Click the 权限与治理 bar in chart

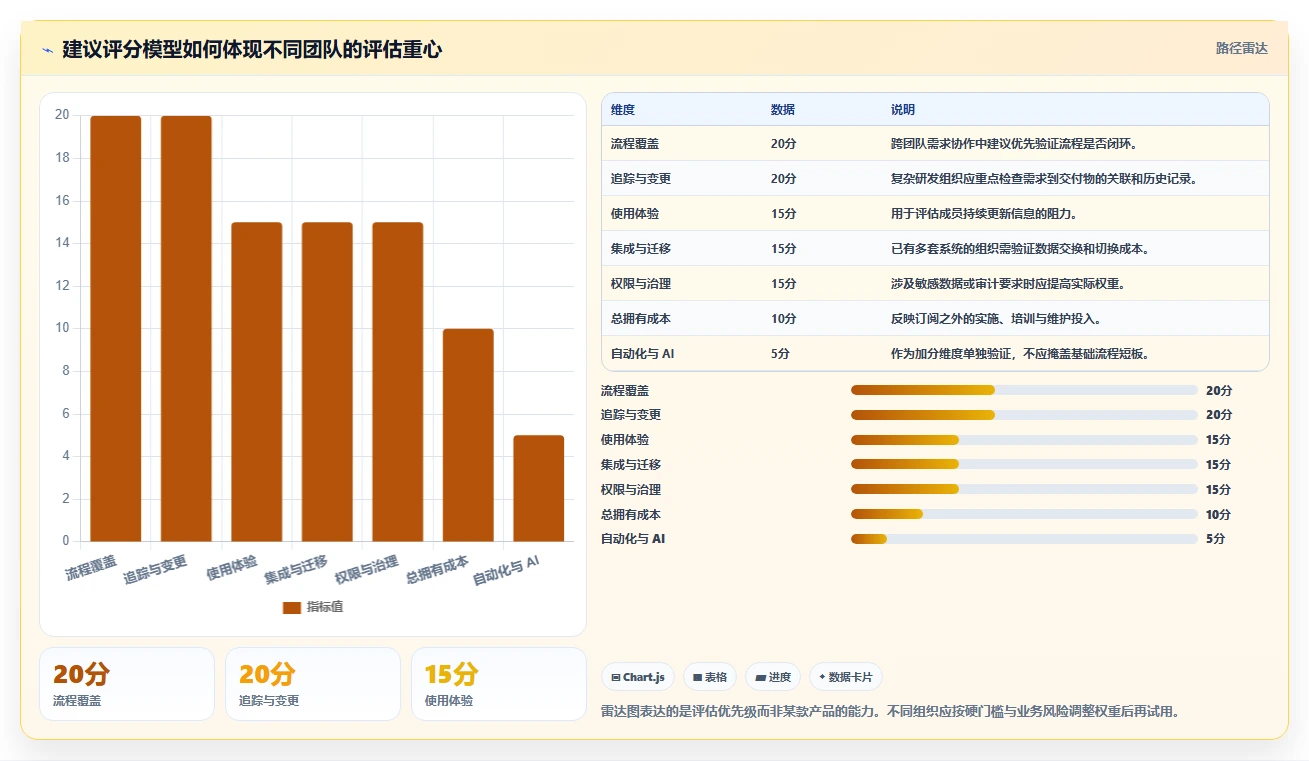click(398, 382)
